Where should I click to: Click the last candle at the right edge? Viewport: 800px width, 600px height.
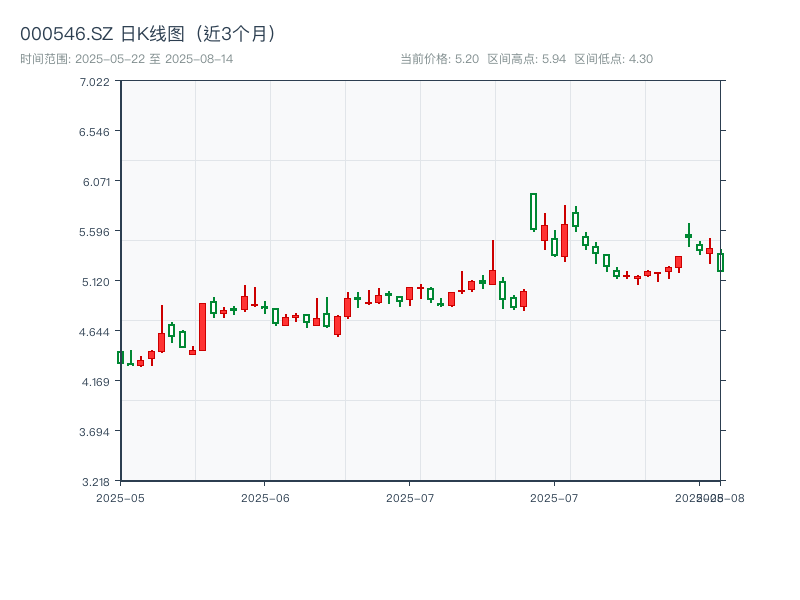coord(720,262)
